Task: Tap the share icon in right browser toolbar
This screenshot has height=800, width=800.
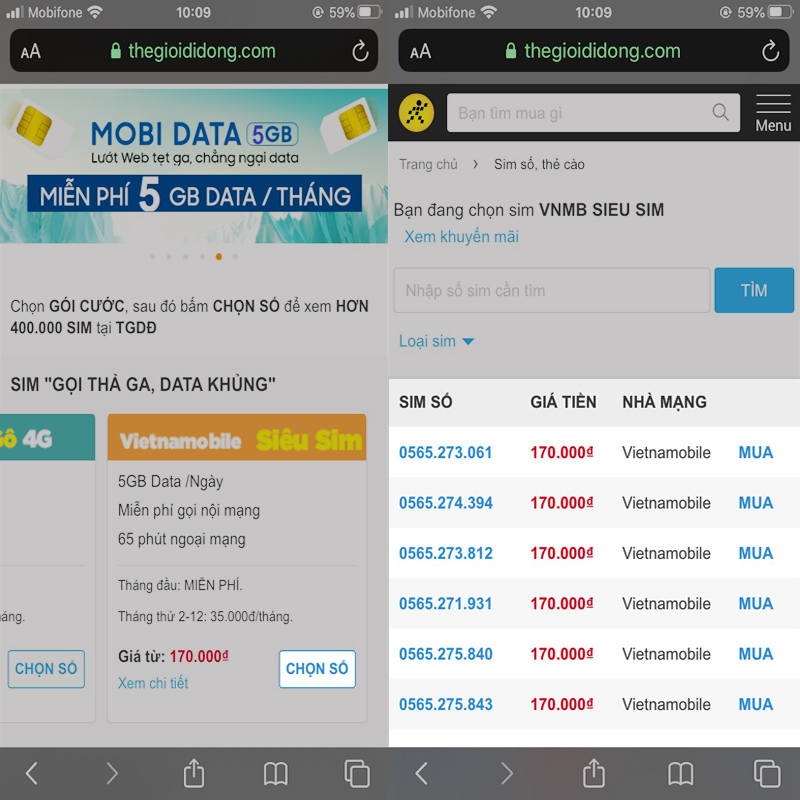Action: 594,772
